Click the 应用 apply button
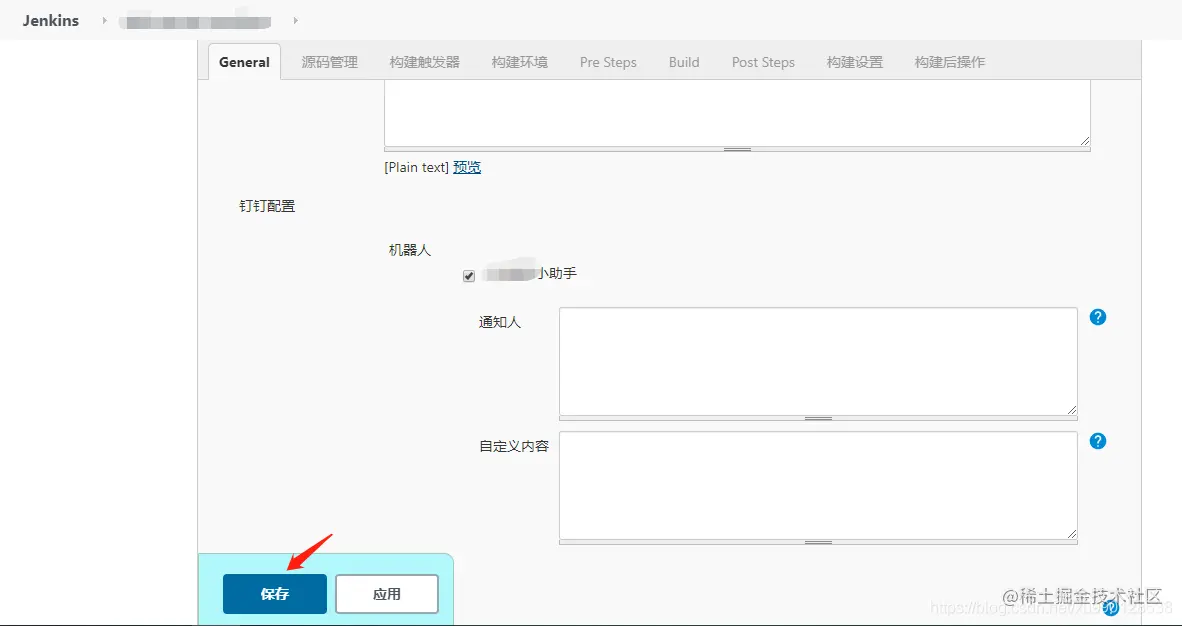Viewport: 1182px width, 626px height. click(387, 594)
